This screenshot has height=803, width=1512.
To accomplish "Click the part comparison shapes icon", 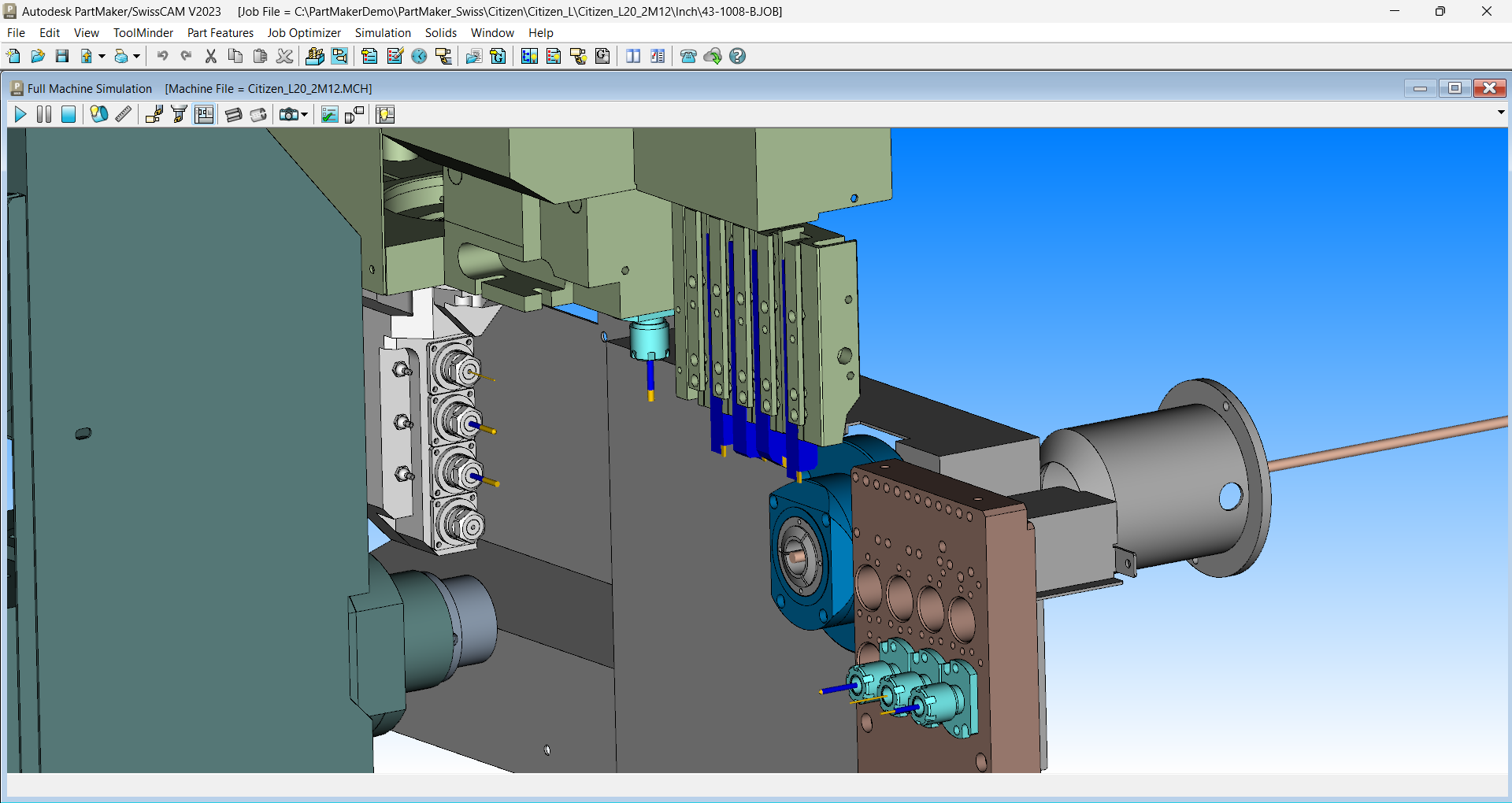I will tap(354, 115).
